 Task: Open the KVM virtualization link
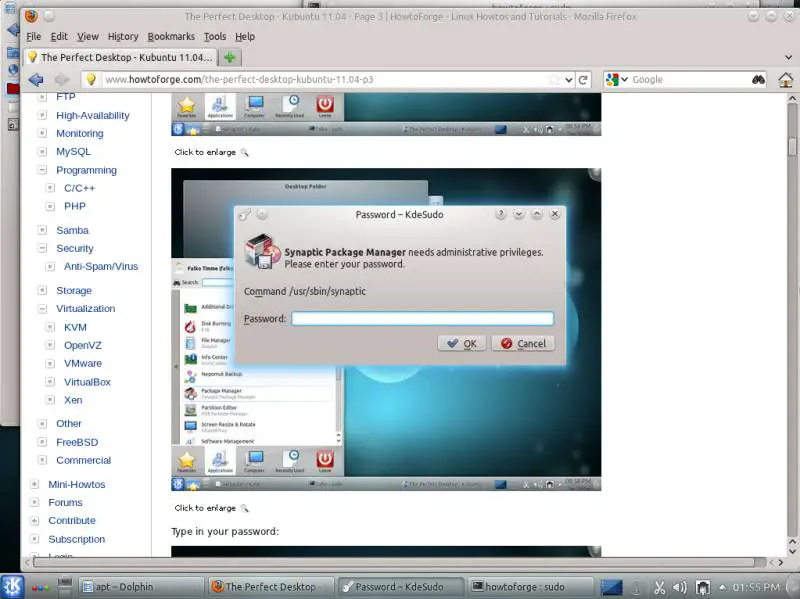click(x=76, y=327)
